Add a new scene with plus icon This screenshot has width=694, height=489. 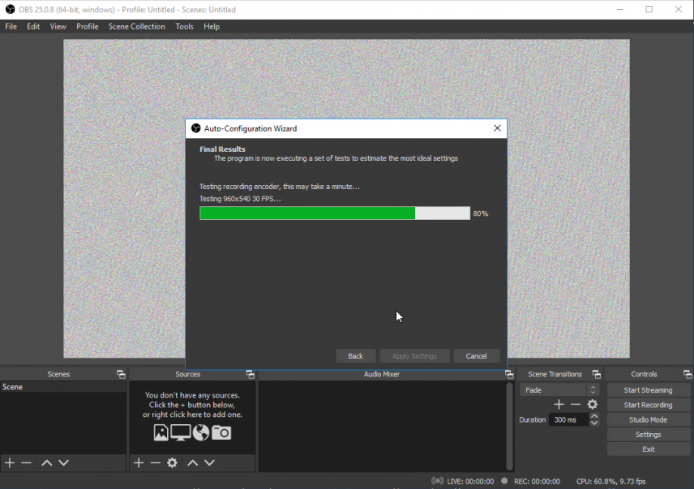tap(10, 463)
